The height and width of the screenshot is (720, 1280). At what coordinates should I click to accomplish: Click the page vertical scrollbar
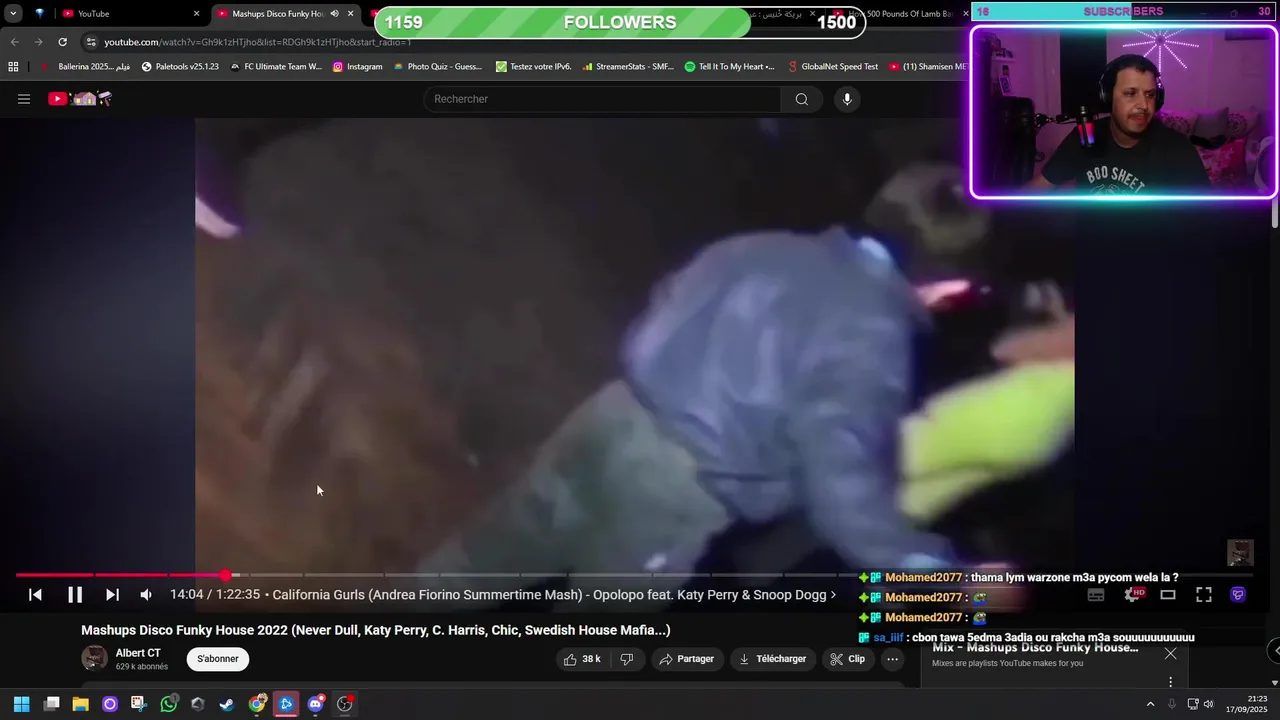point(1275,215)
